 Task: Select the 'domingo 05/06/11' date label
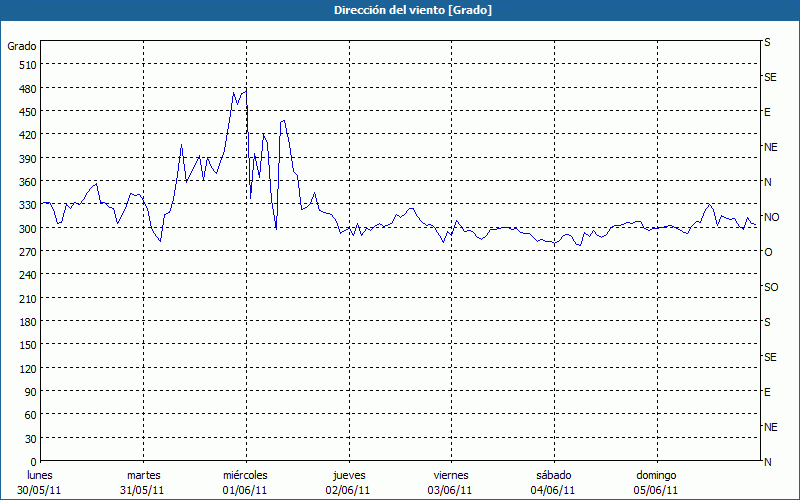(x=656, y=482)
